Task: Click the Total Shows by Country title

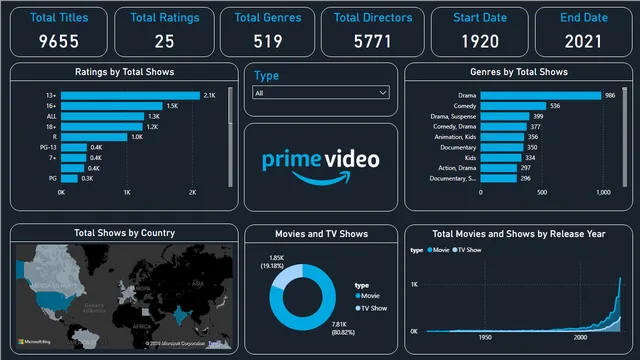Action: point(124,233)
